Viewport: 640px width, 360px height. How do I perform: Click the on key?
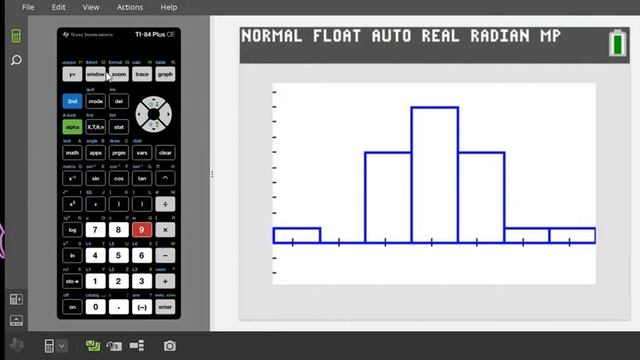[x=72, y=307]
